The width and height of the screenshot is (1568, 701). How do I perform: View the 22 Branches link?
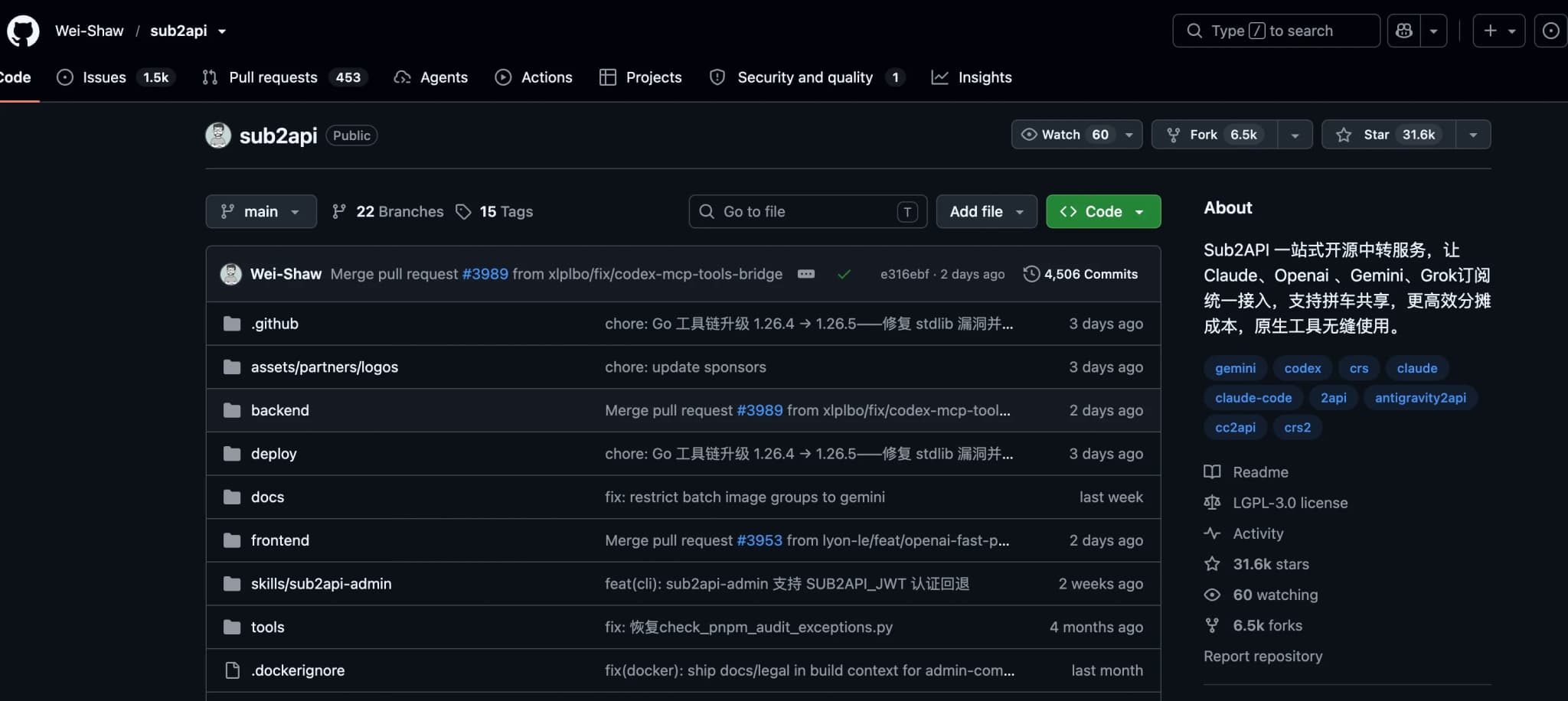pos(387,211)
